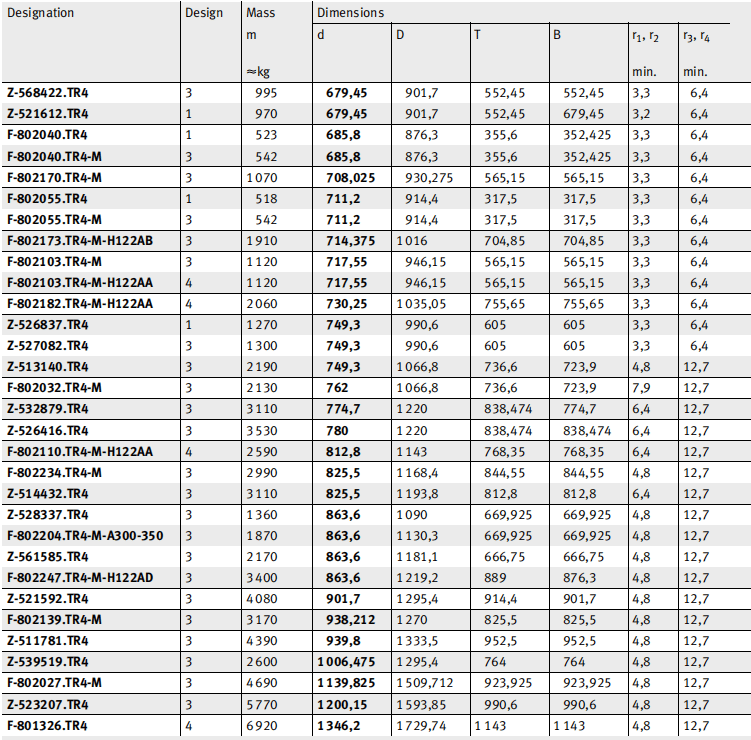Select the F-801326.TR4 row designation
The height and width of the screenshot is (740, 751).
47,724
